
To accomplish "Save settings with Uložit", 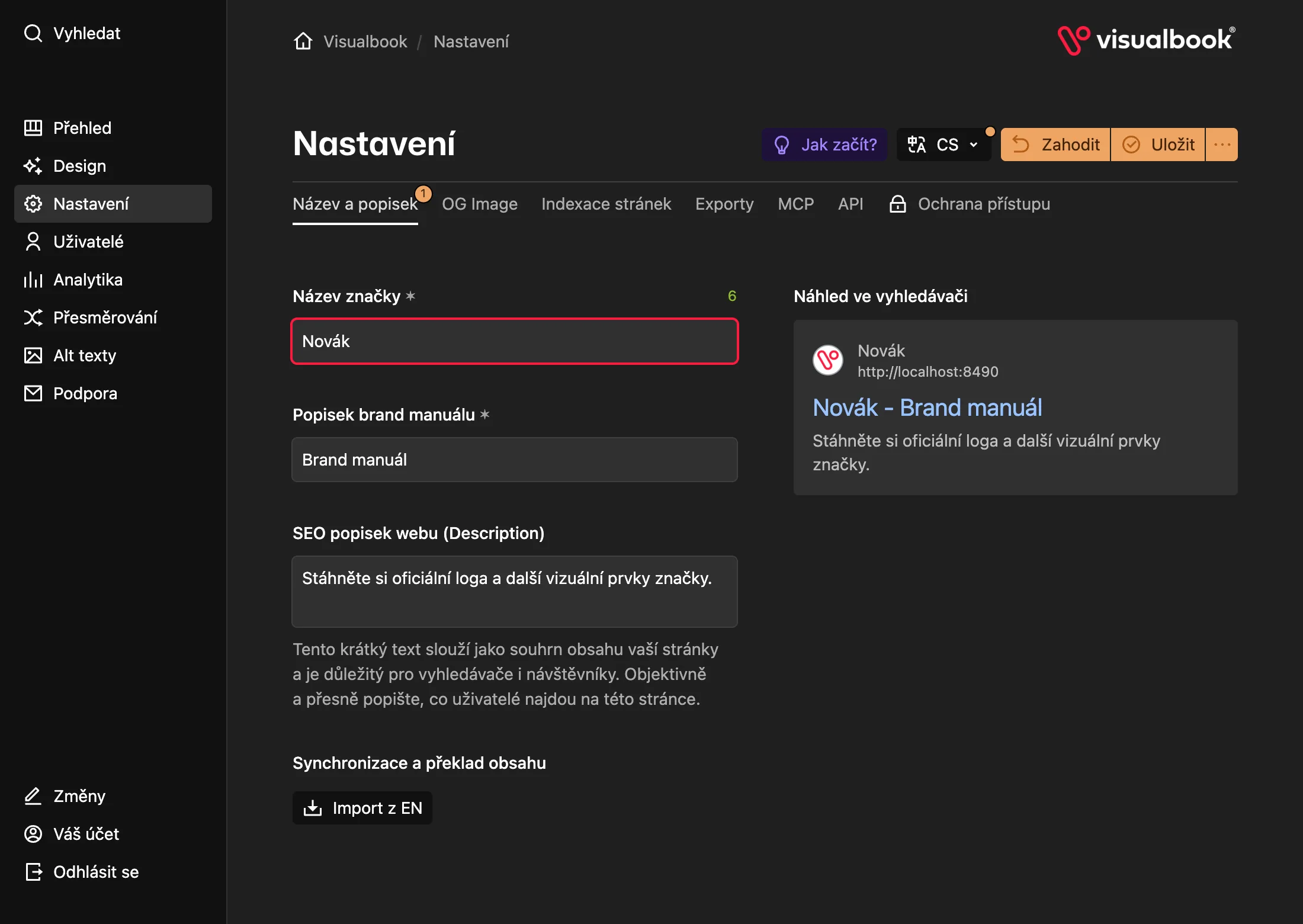I will [1158, 145].
